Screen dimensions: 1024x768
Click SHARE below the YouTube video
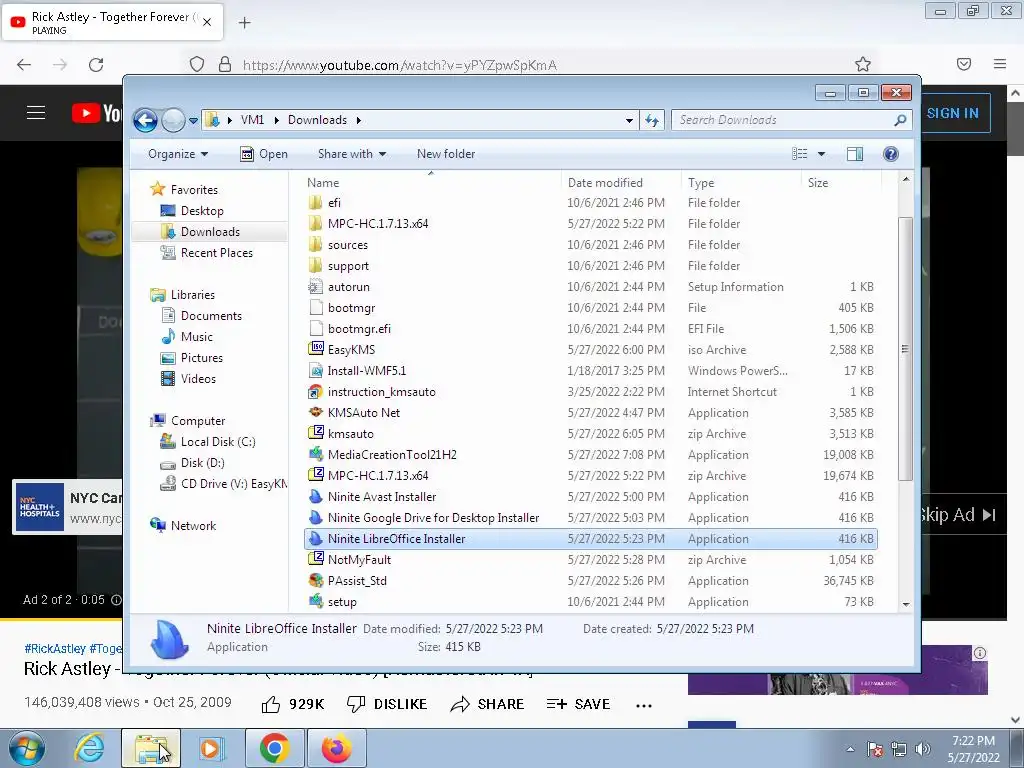click(x=487, y=704)
